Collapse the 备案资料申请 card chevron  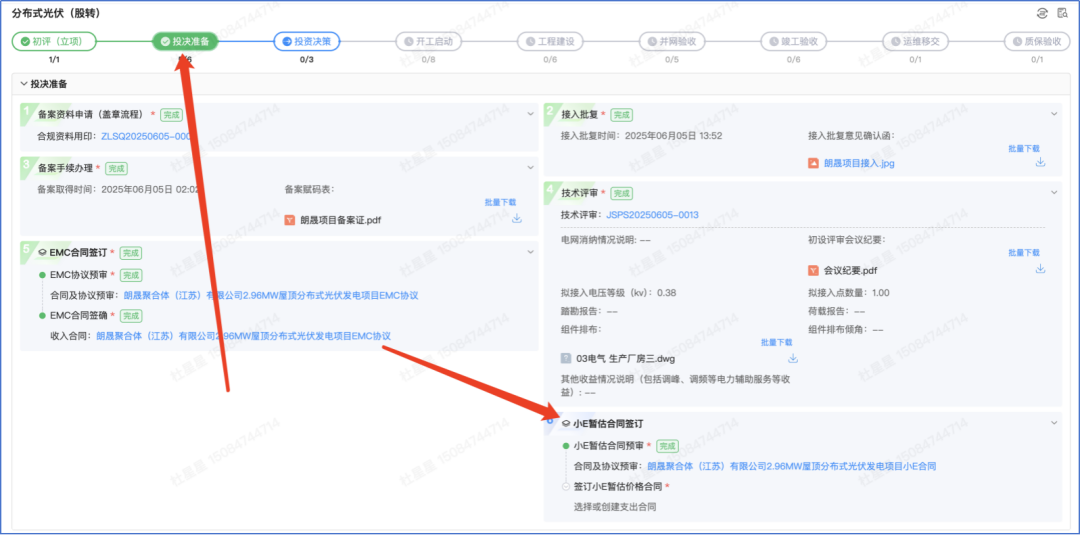point(531,114)
